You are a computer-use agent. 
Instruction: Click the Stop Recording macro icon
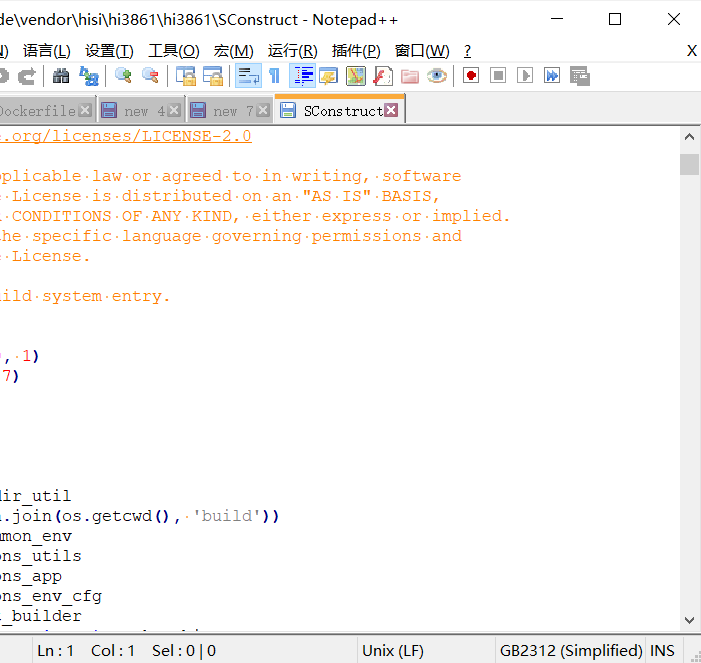[x=498, y=75]
